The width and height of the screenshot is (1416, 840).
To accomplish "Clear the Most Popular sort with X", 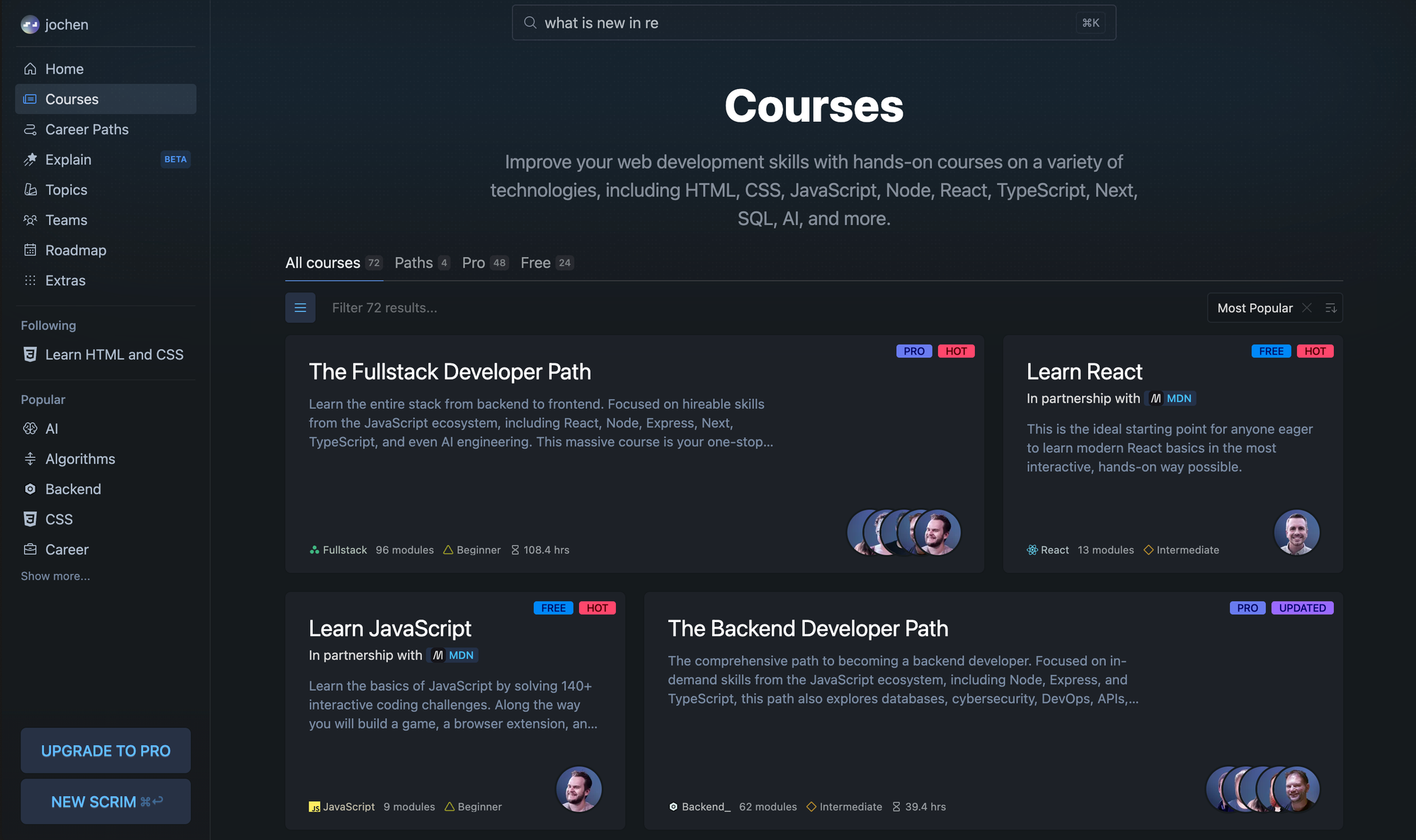I will pyautogui.click(x=1307, y=308).
